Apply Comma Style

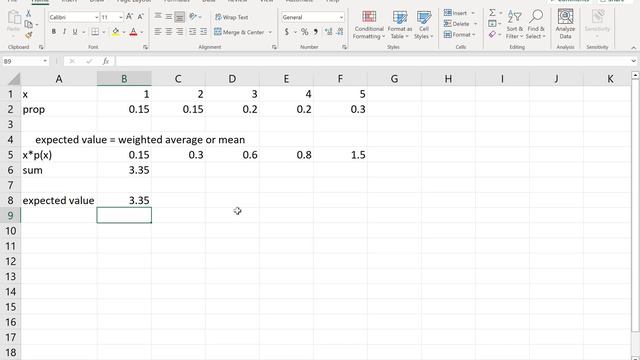(x=316, y=32)
